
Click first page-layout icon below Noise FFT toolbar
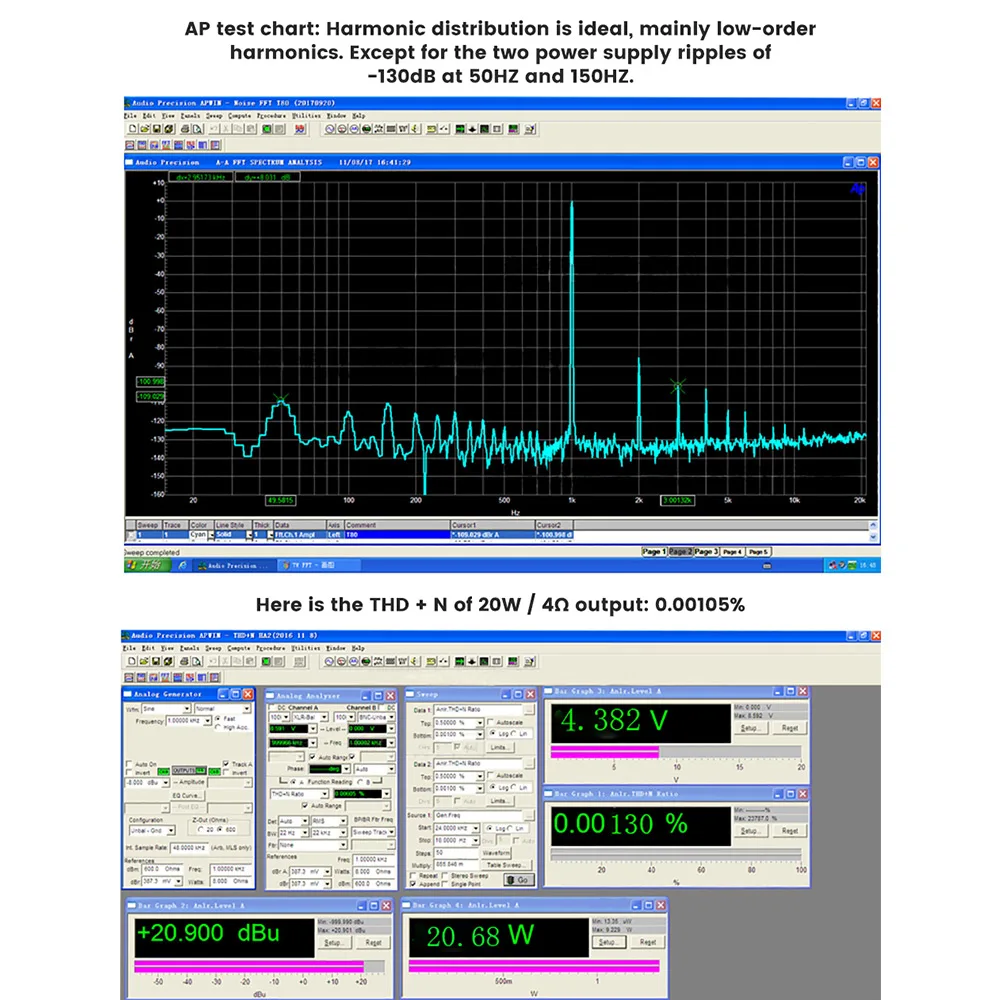coord(129,145)
